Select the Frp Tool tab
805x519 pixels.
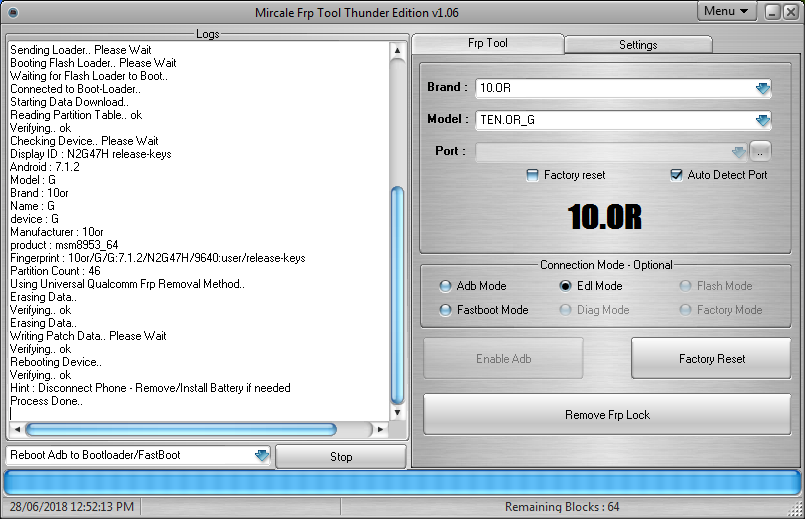coord(488,43)
